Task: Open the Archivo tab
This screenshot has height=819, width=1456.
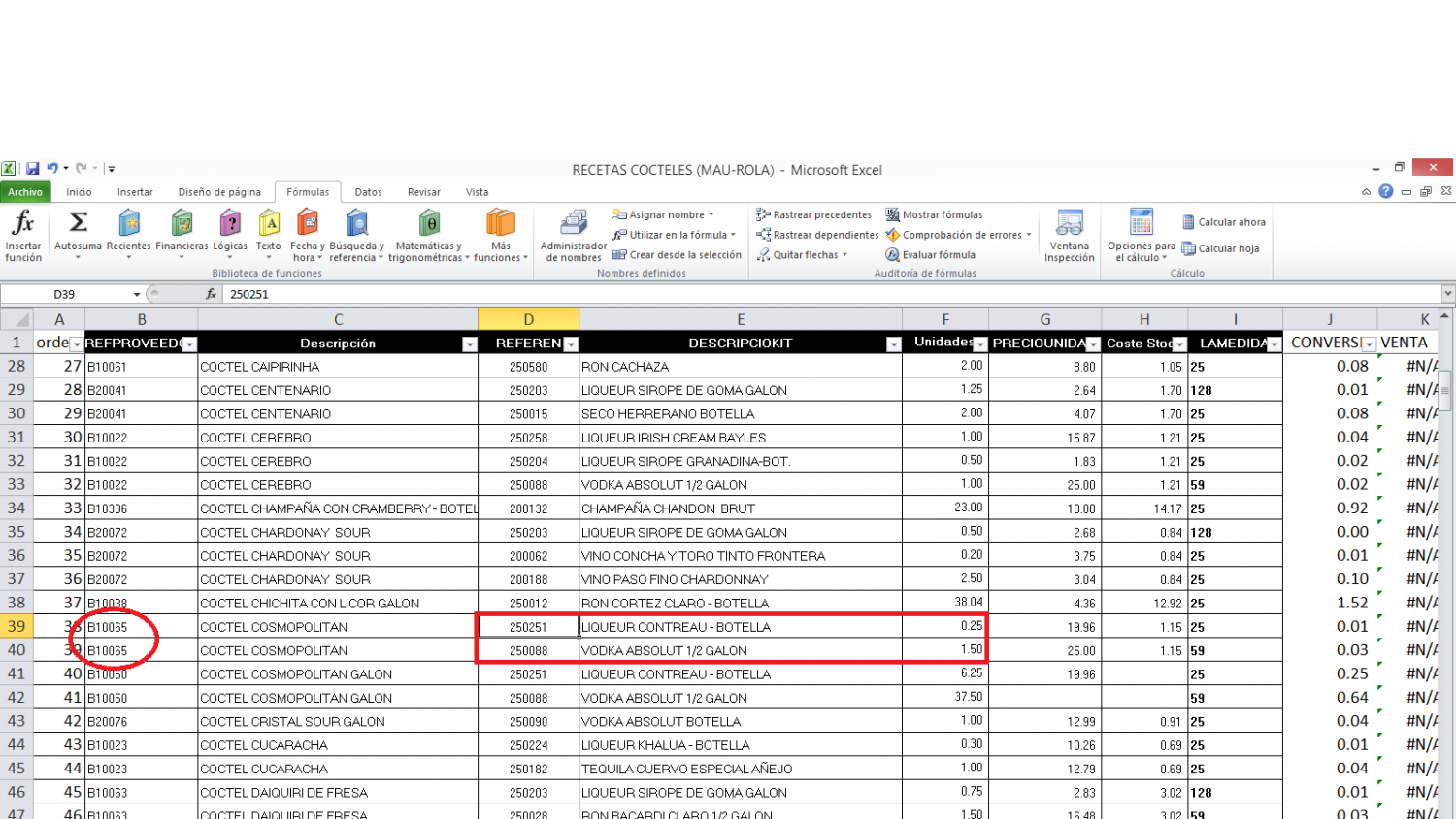Action: coord(25,192)
